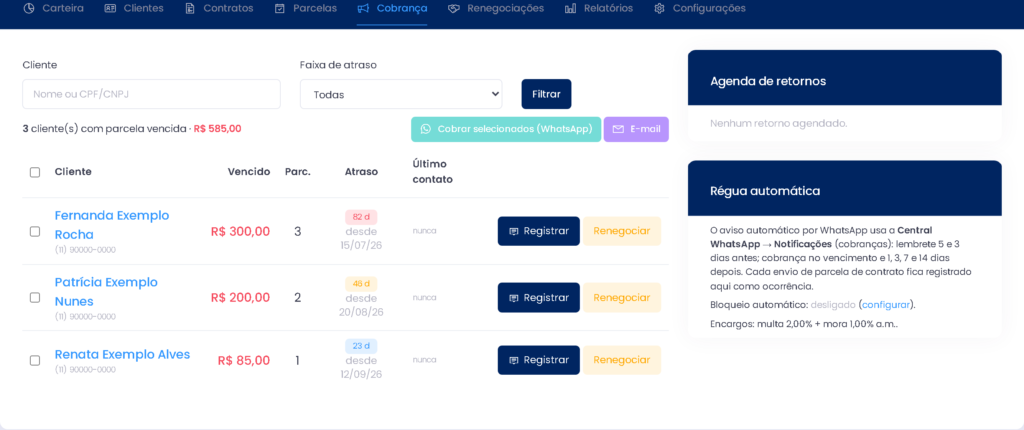The height and width of the screenshot is (430, 1024).
Task: Click the Registrar note icon for Patrícia
Action: (x=514, y=298)
